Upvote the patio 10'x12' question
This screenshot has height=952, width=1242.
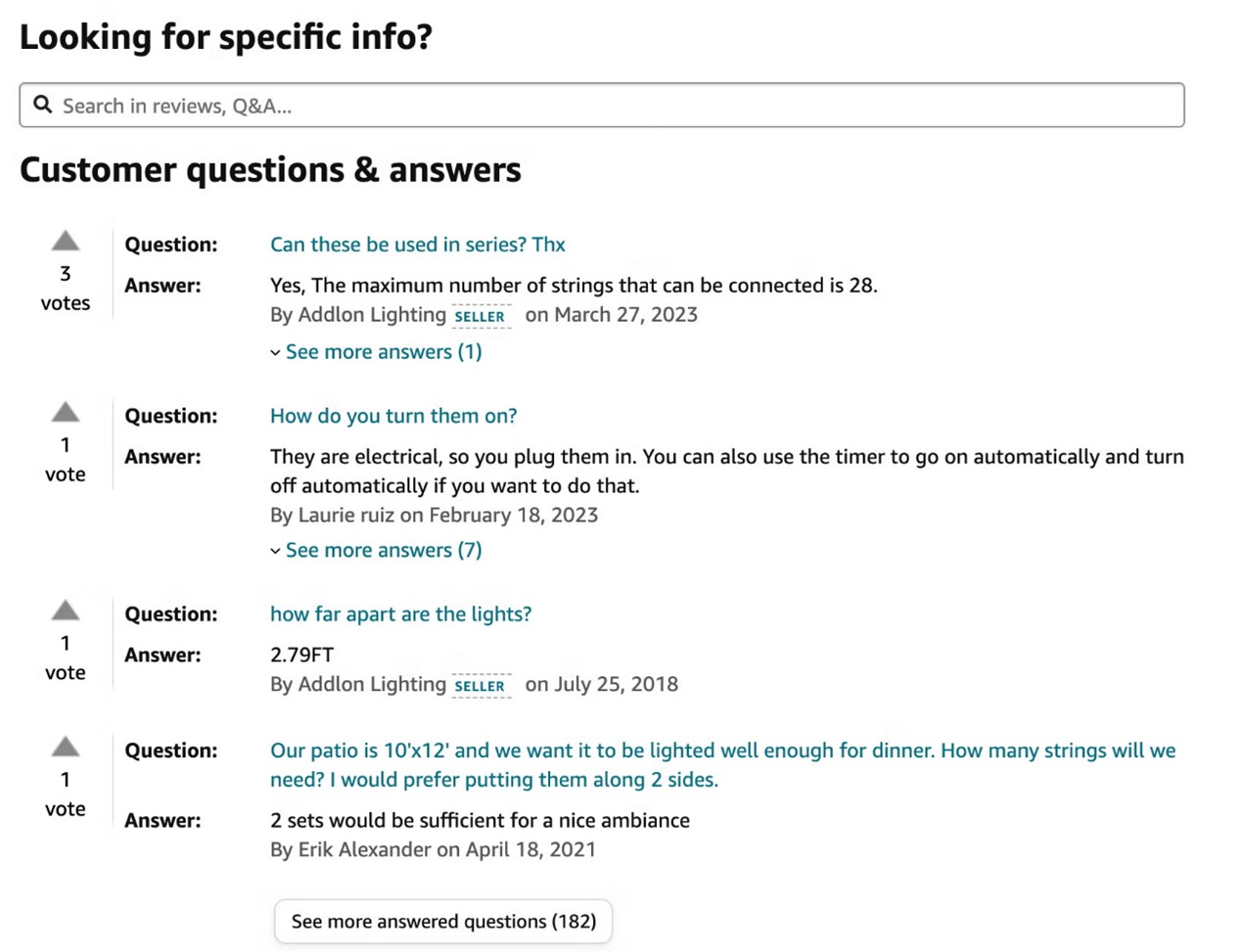pyautogui.click(x=65, y=747)
